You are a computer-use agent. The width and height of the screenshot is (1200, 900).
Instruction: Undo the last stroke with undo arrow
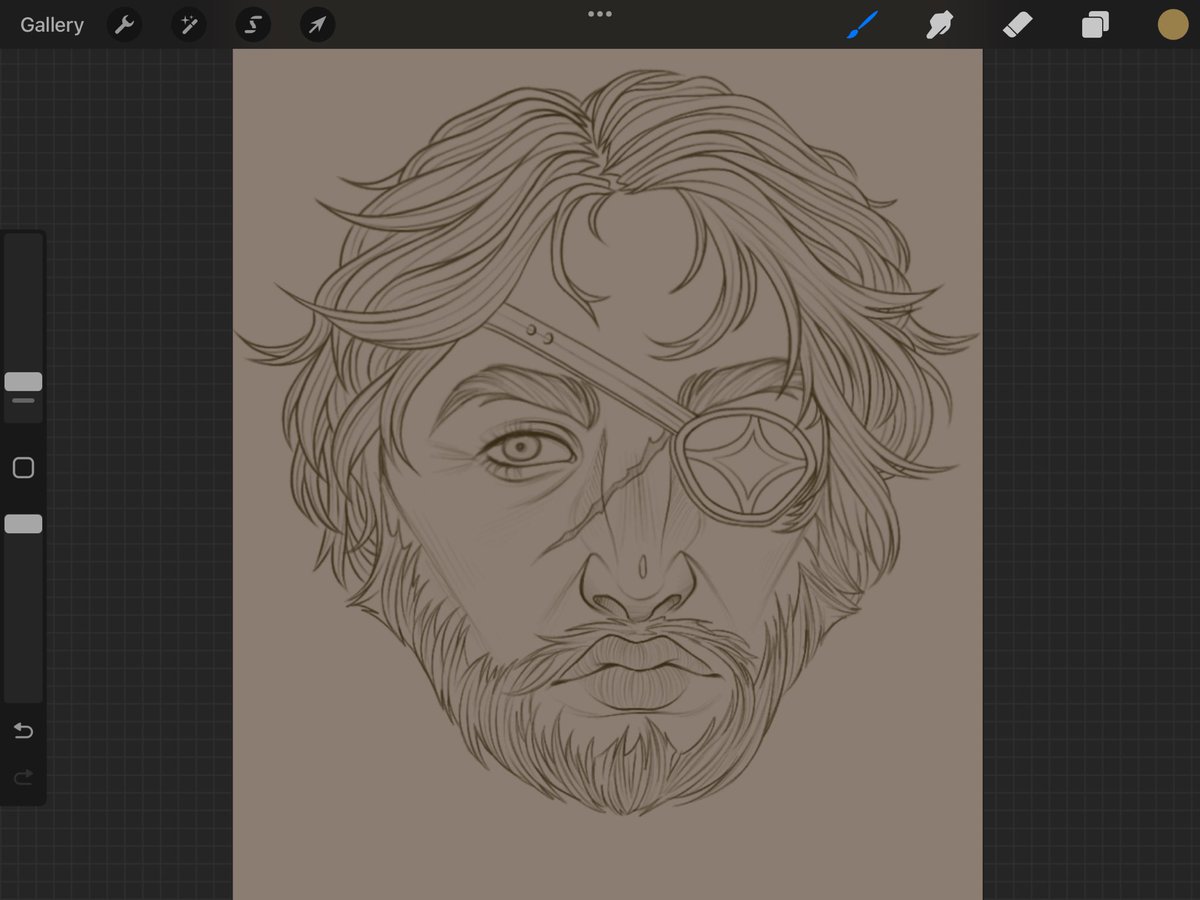pyautogui.click(x=23, y=731)
